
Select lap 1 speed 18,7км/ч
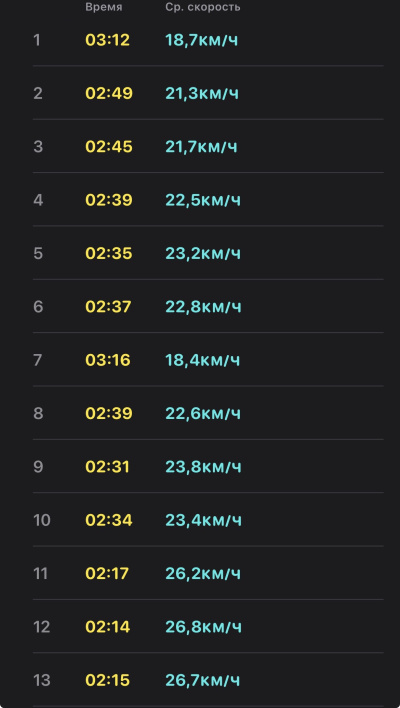[201, 40]
